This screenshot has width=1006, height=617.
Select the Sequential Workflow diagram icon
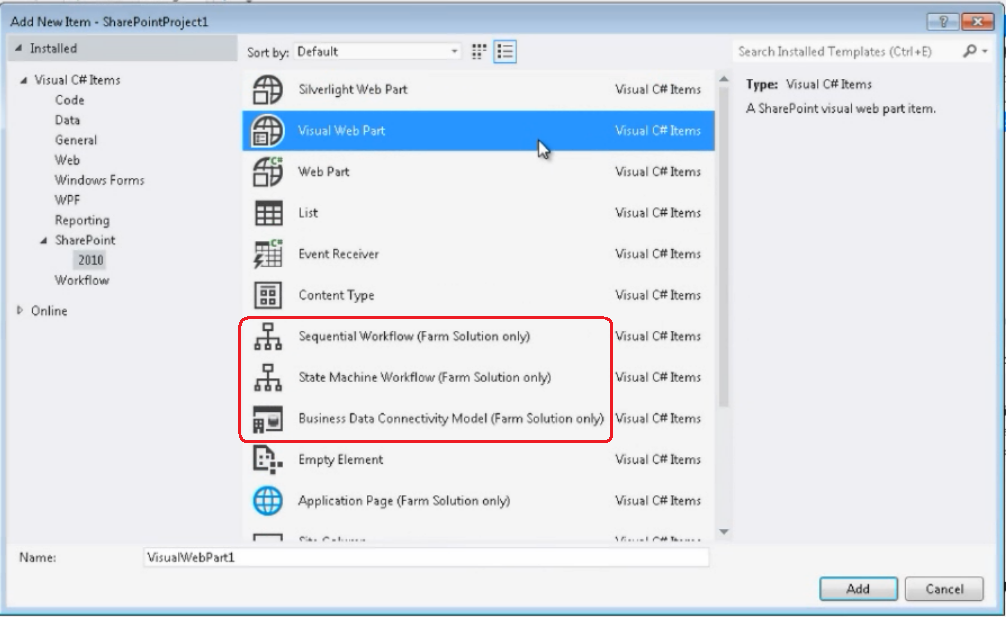point(268,336)
